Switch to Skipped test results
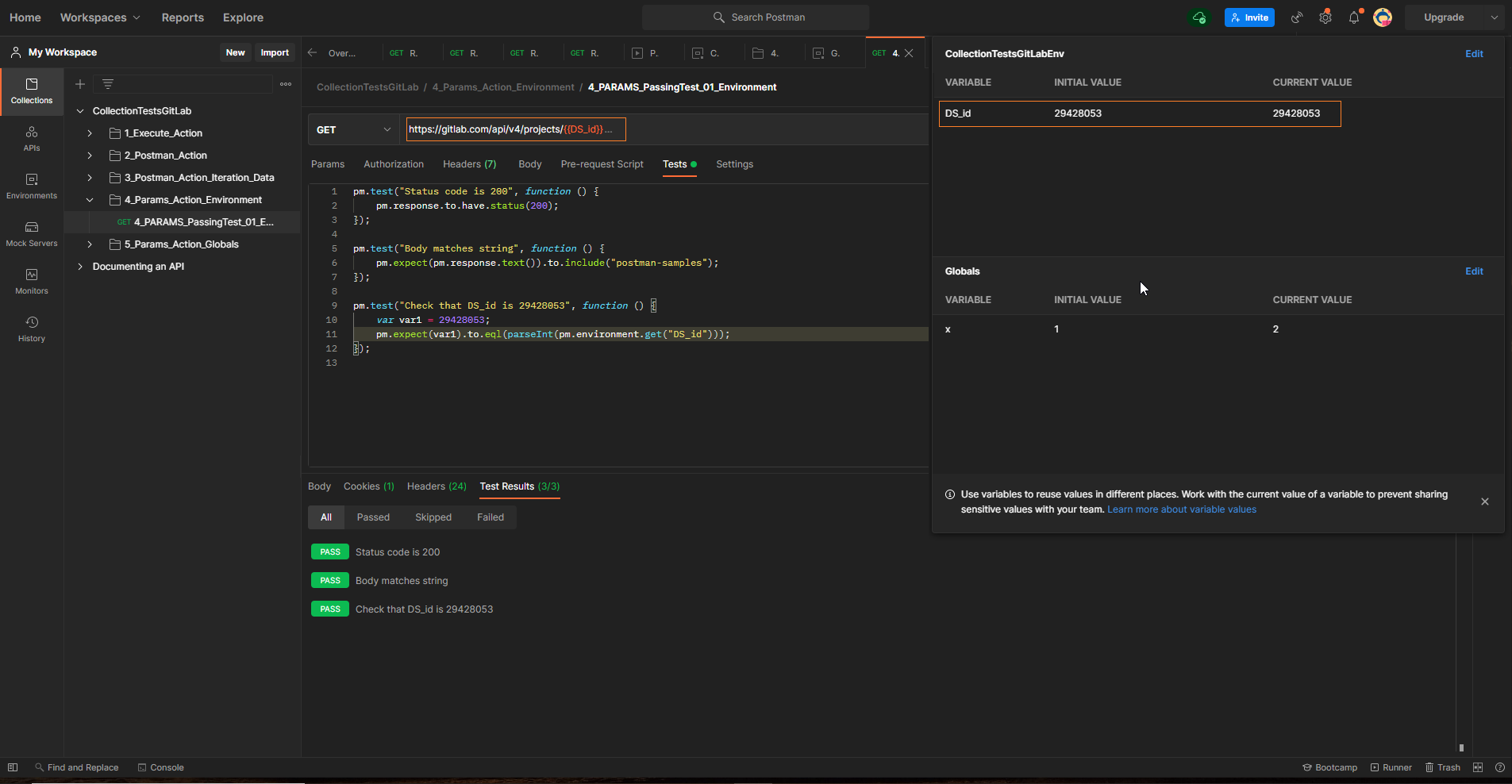Viewport: 1512px width, 784px height. tap(433, 517)
